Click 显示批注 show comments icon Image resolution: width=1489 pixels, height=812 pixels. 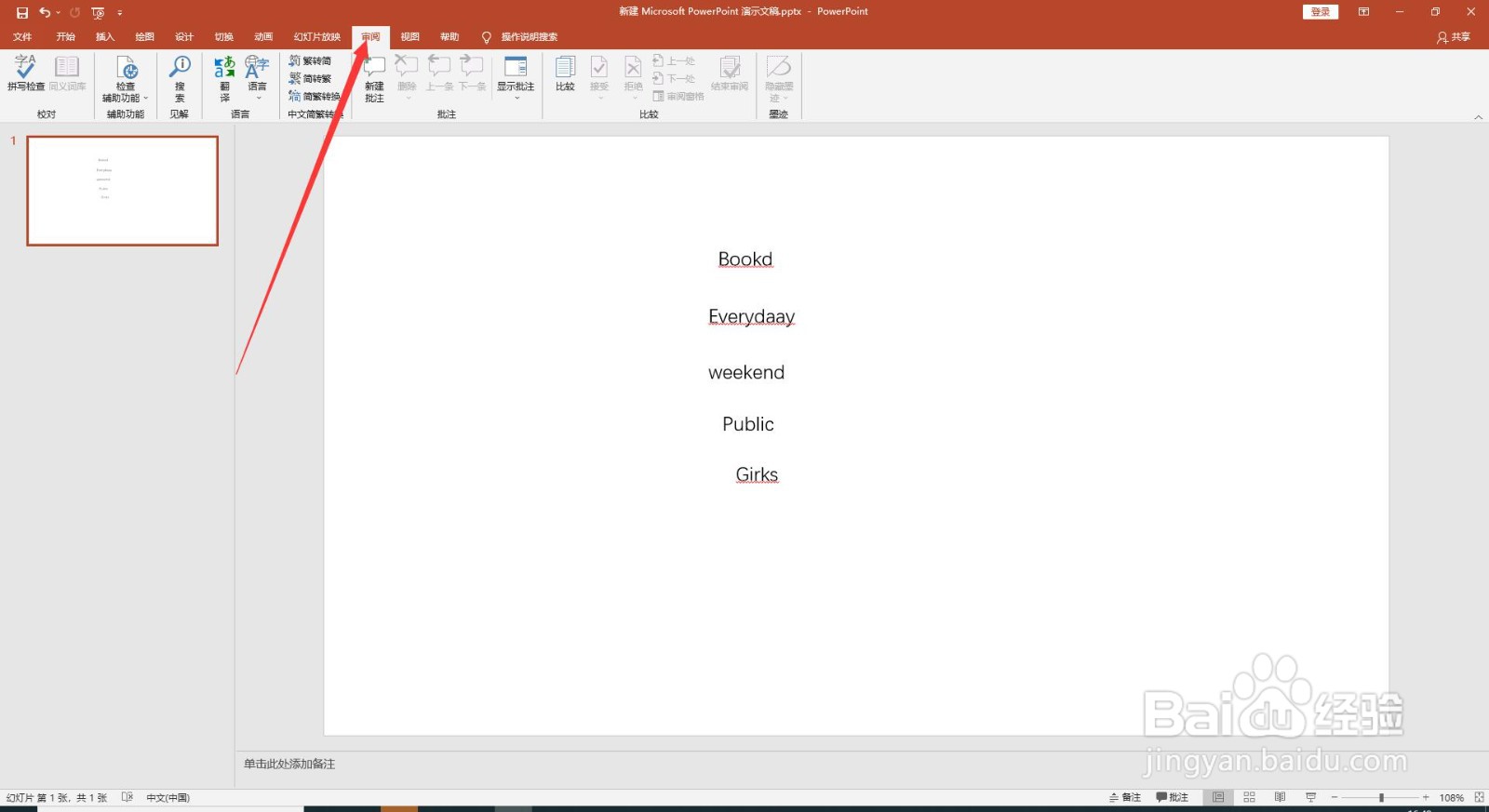point(516,67)
